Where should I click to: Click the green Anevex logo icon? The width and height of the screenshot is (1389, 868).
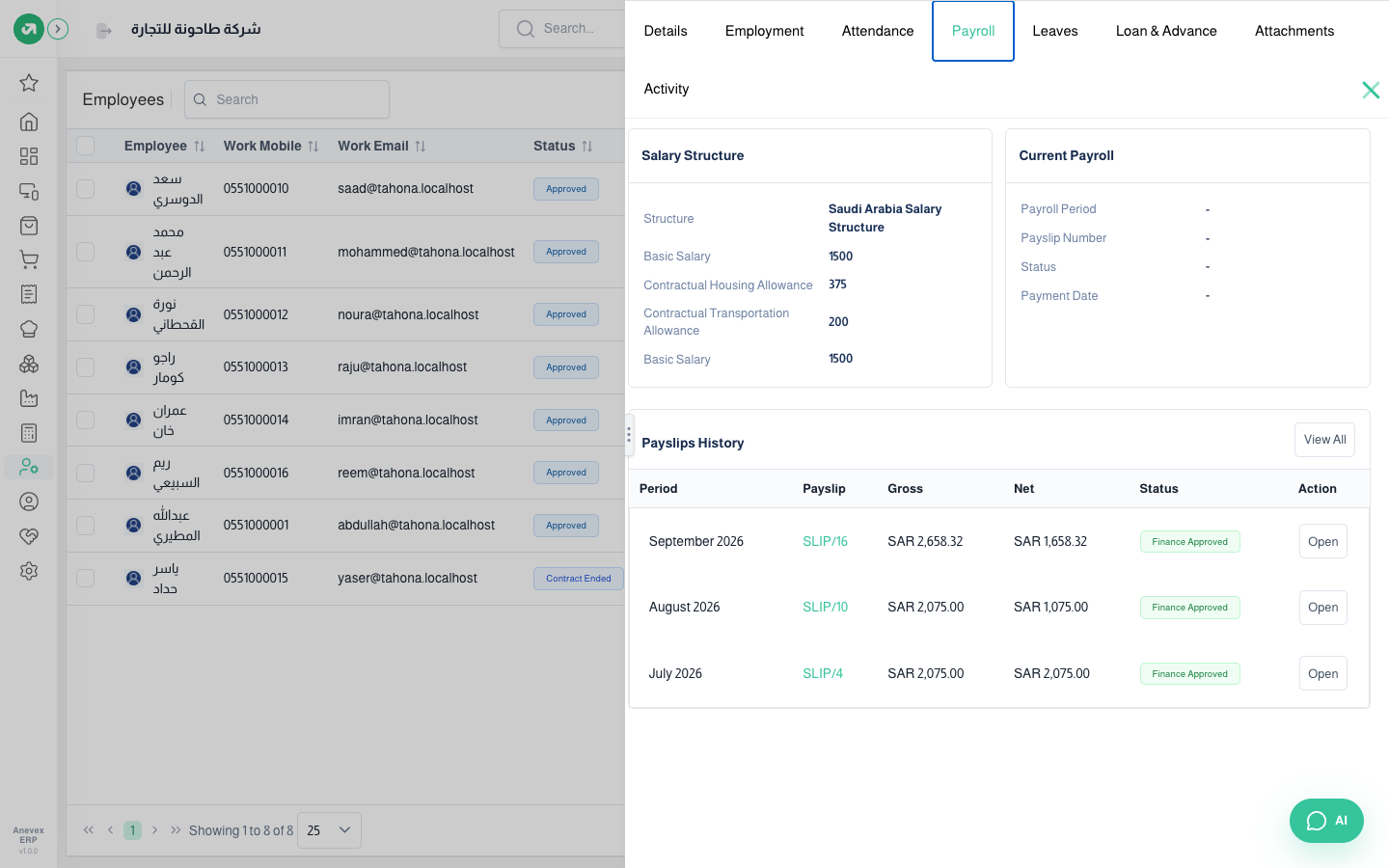28,29
